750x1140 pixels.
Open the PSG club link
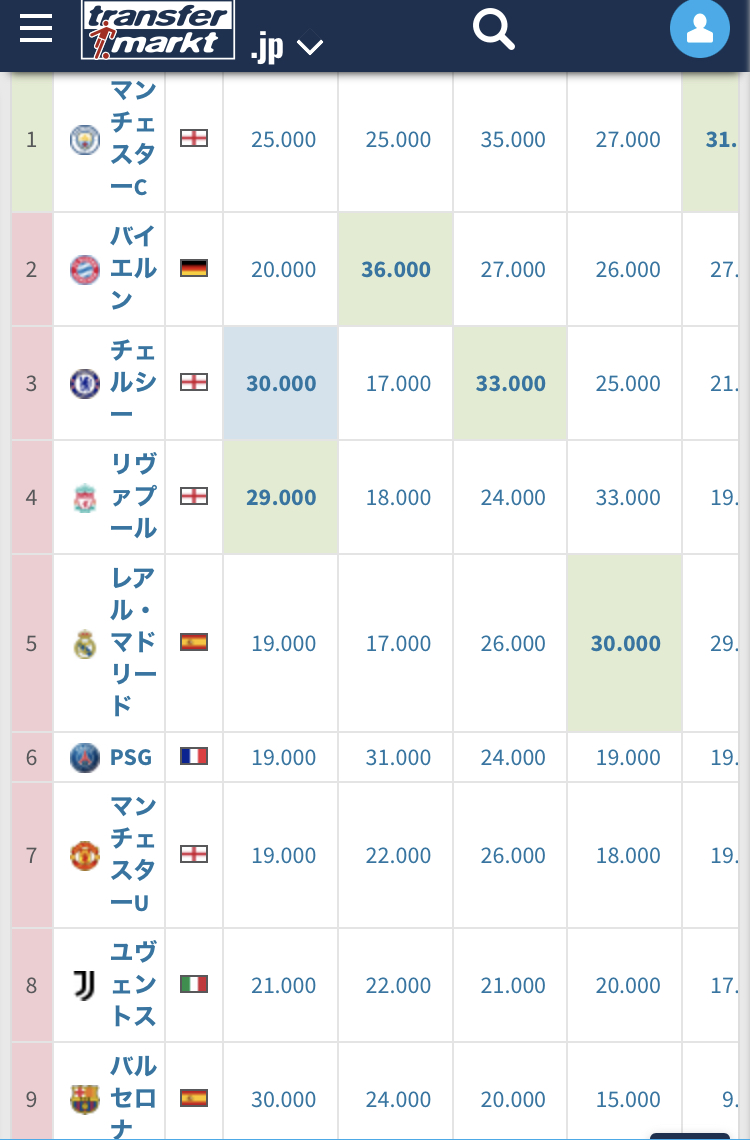click(131, 757)
